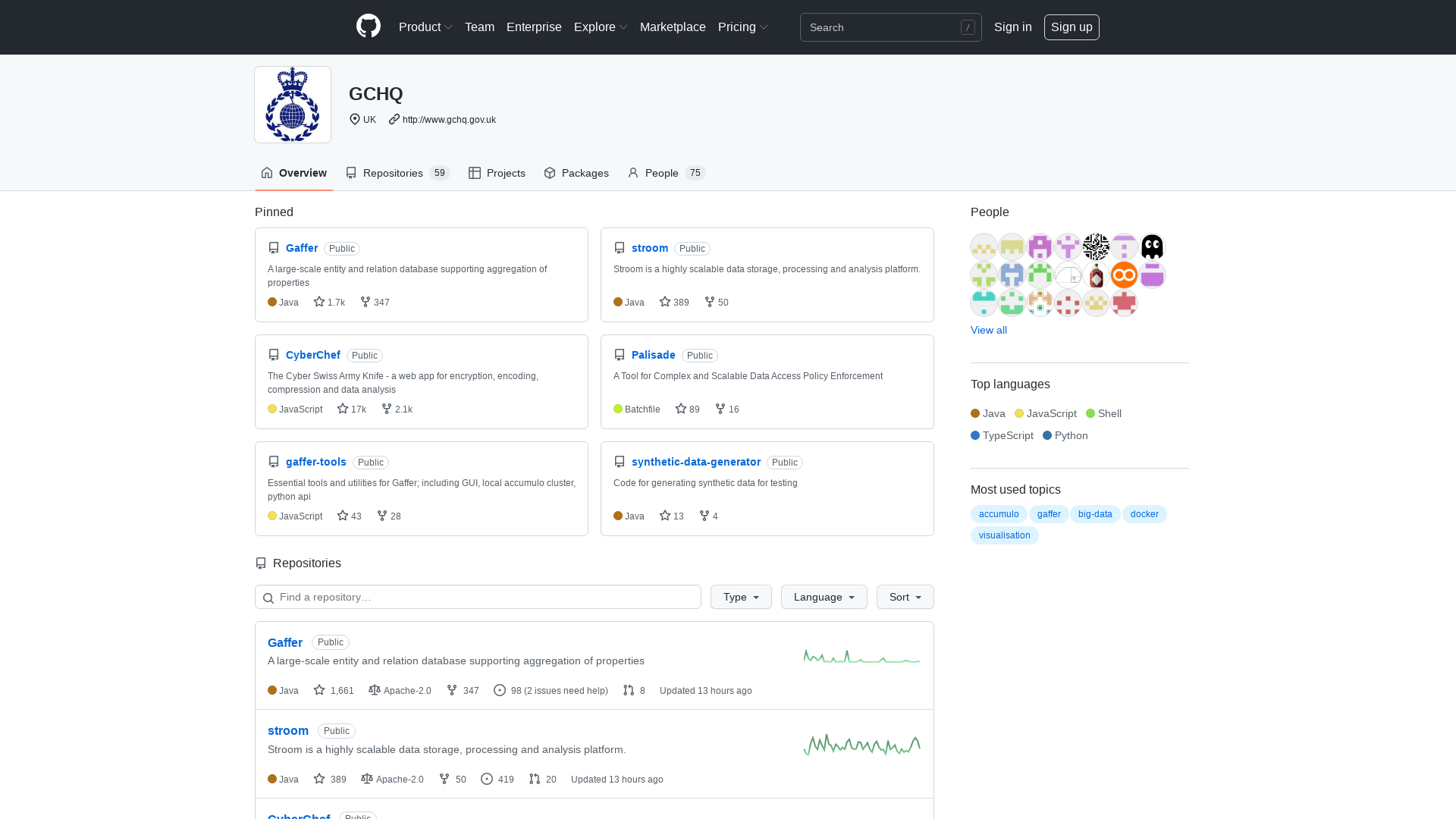Click View all people link
1456x819 pixels.
[989, 330]
